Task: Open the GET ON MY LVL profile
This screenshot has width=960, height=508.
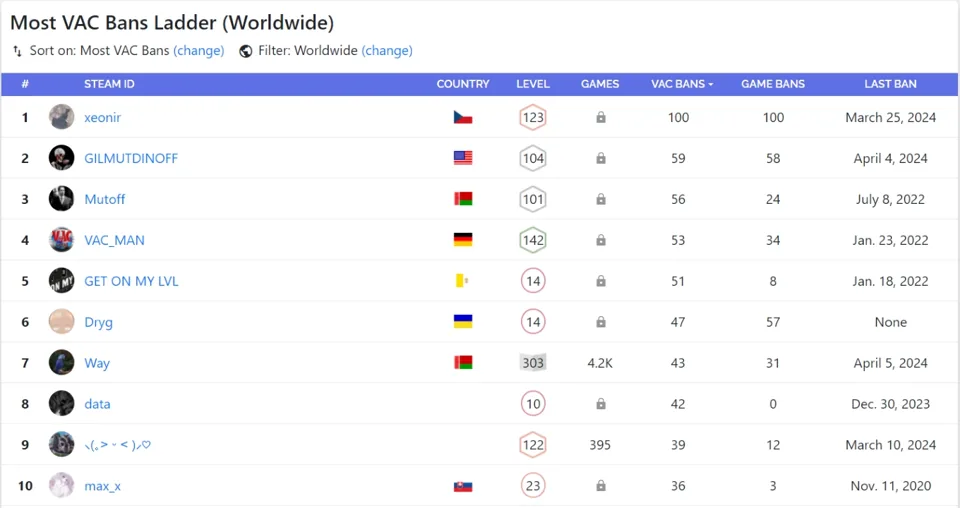Action: [131, 281]
